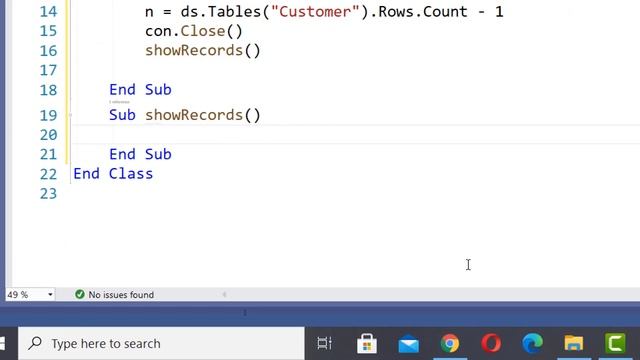Image resolution: width=640 pixels, height=360 pixels.
Task: Click line number 23 in the gutter
Action: [x=48, y=193]
